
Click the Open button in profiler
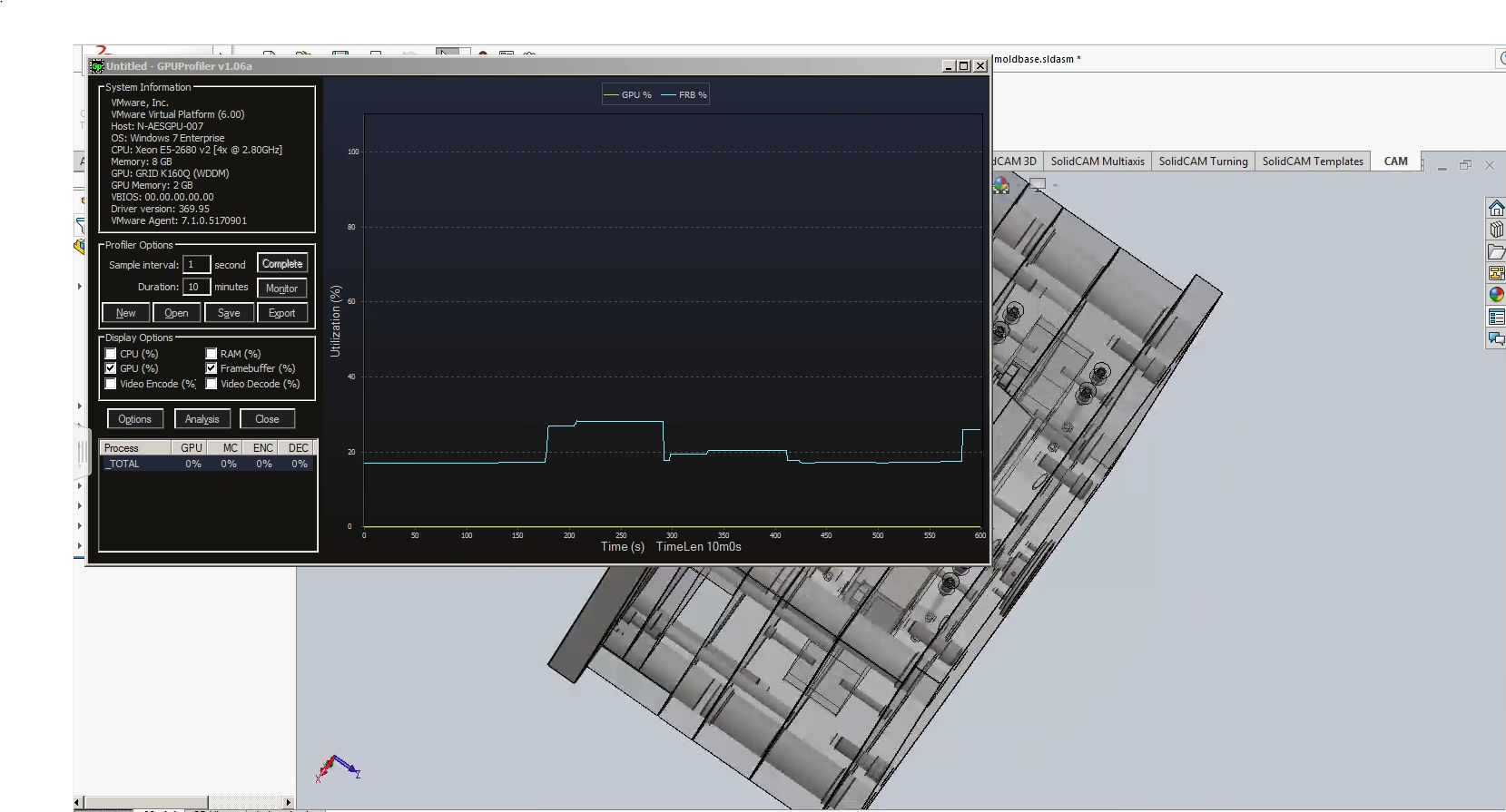[x=177, y=313]
